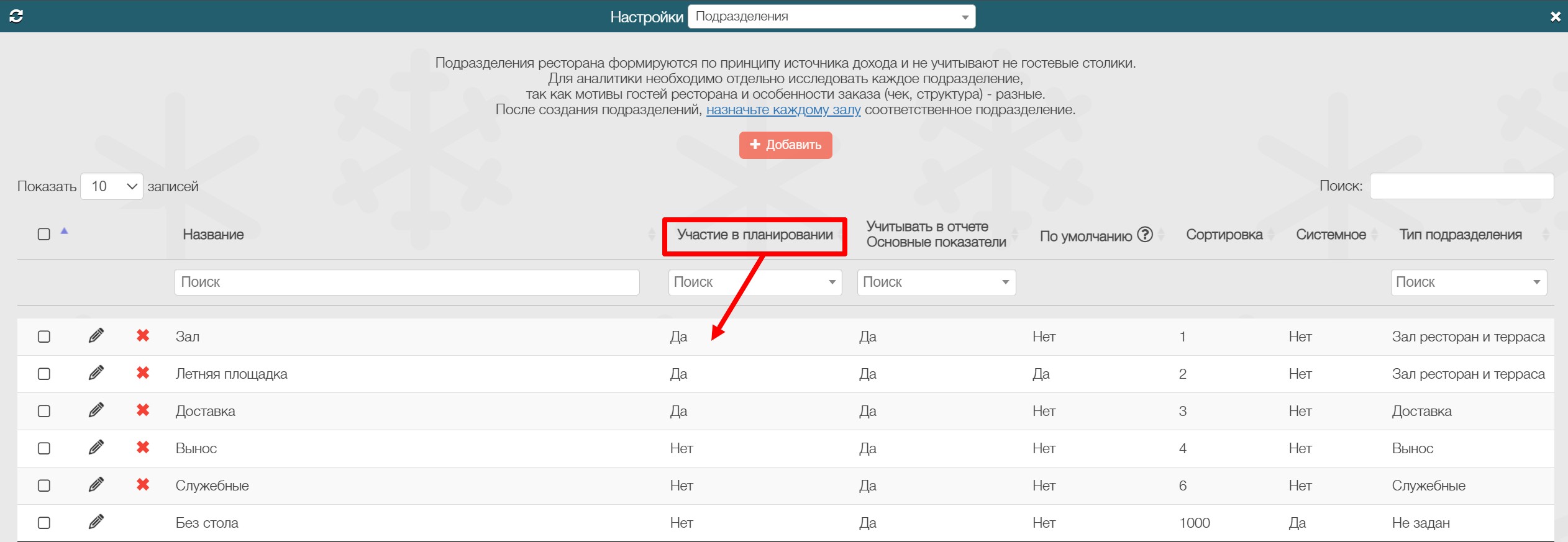Screen dimensions: 1568x542
Task: Sort table by Название column header
Action: tap(213, 235)
